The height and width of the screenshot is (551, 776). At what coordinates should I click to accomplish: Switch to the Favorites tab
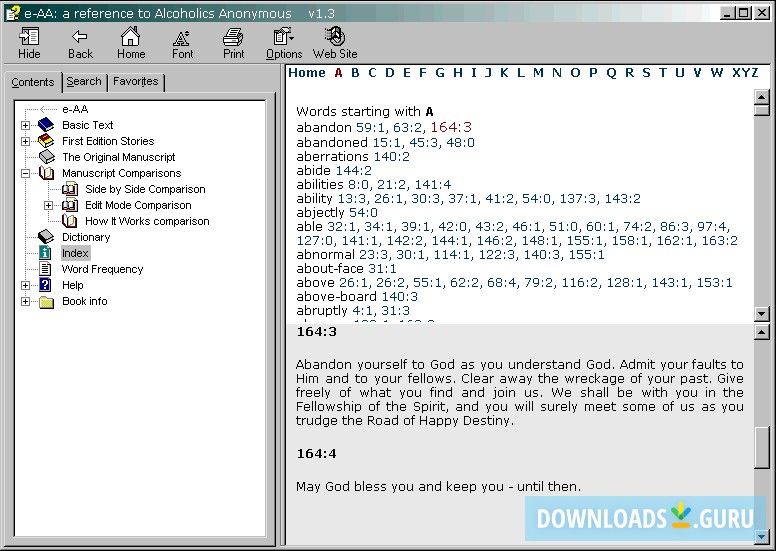pos(135,82)
